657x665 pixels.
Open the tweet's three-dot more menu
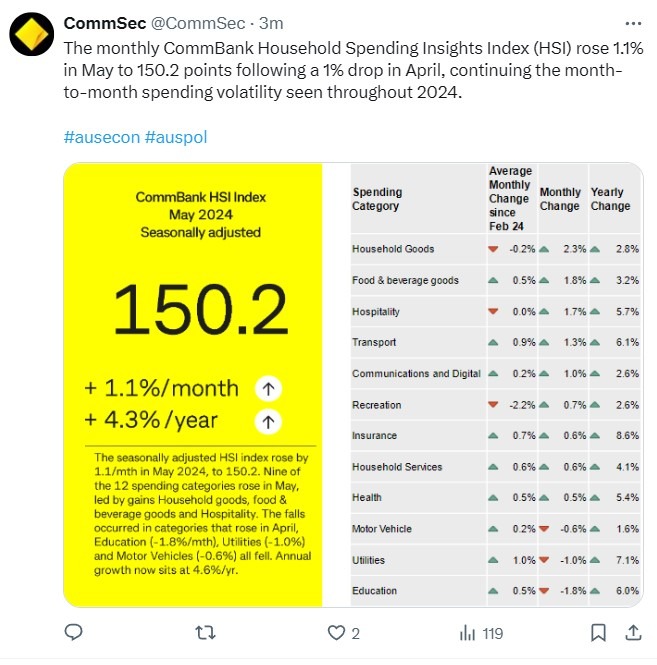(632, 23)
